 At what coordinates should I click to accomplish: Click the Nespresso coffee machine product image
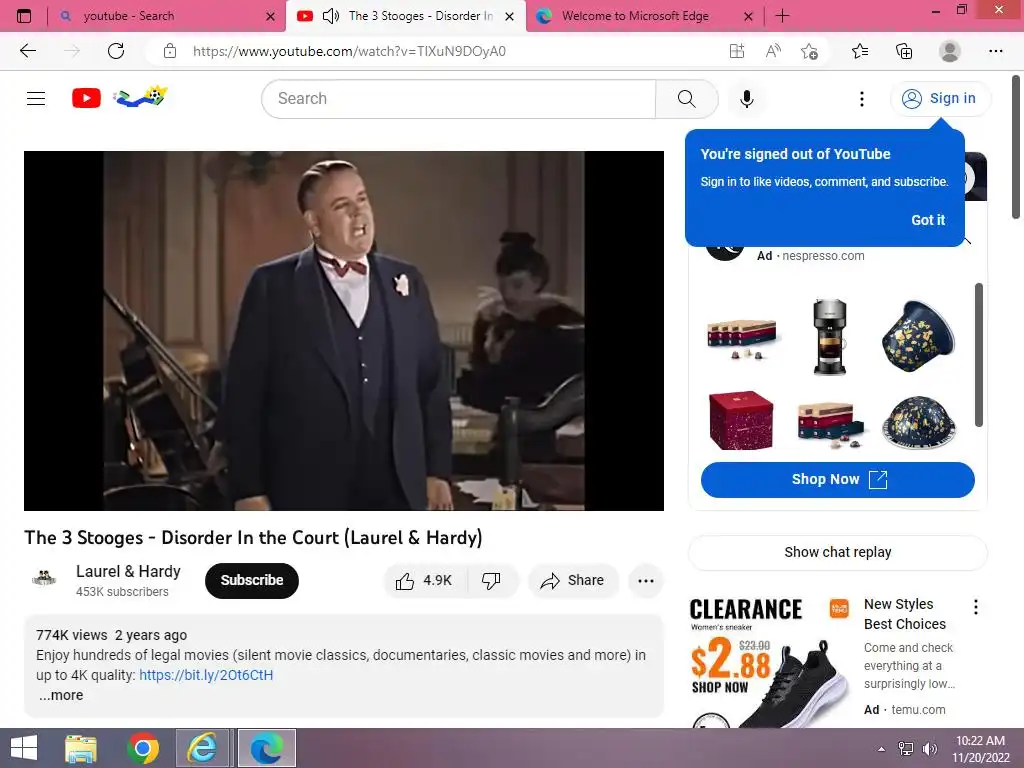pos(829,337)
